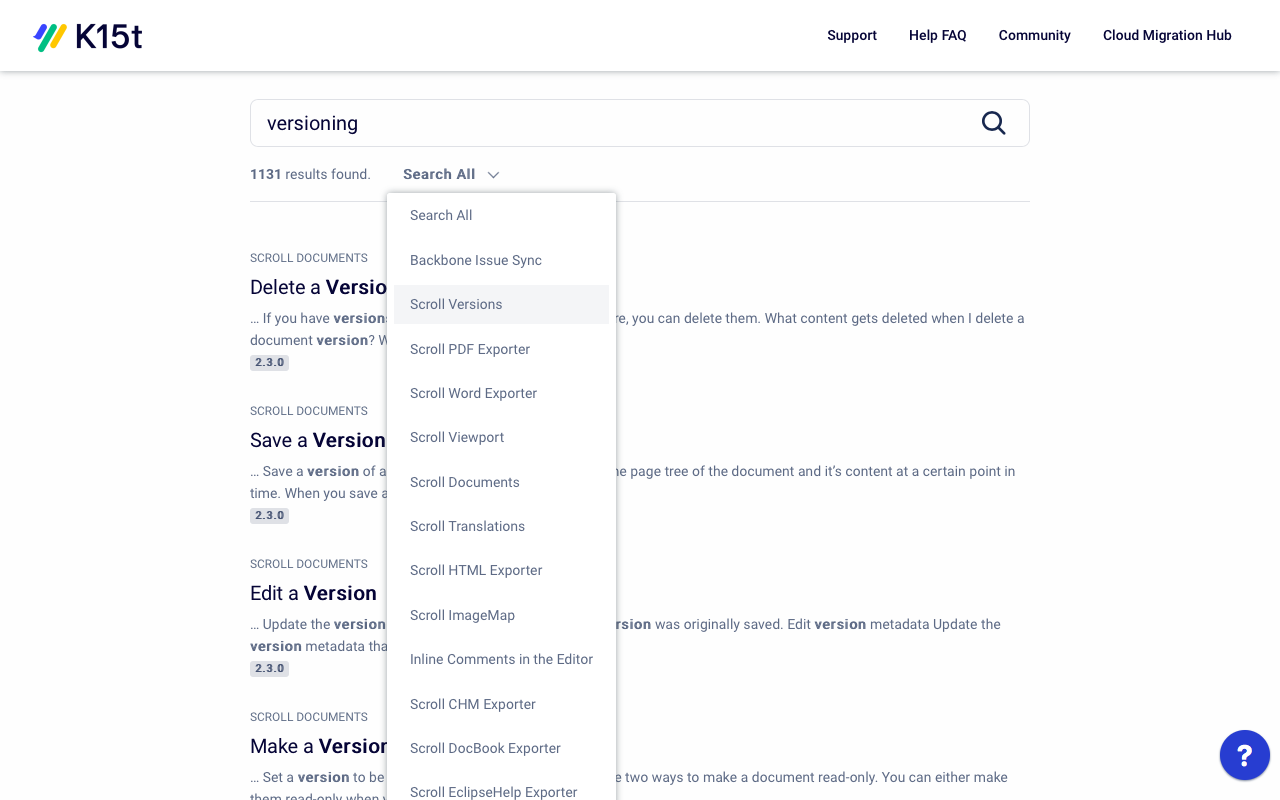
Task: Choose Search All from the filter list
Action: click(x=441, y=215)
